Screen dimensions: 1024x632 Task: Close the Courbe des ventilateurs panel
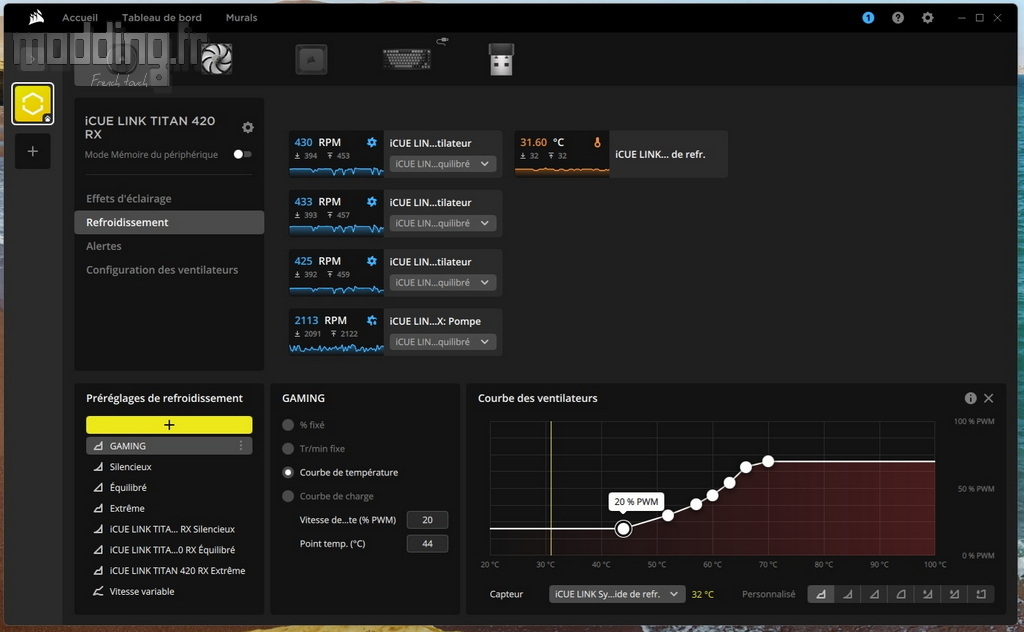tap(989, 398)
